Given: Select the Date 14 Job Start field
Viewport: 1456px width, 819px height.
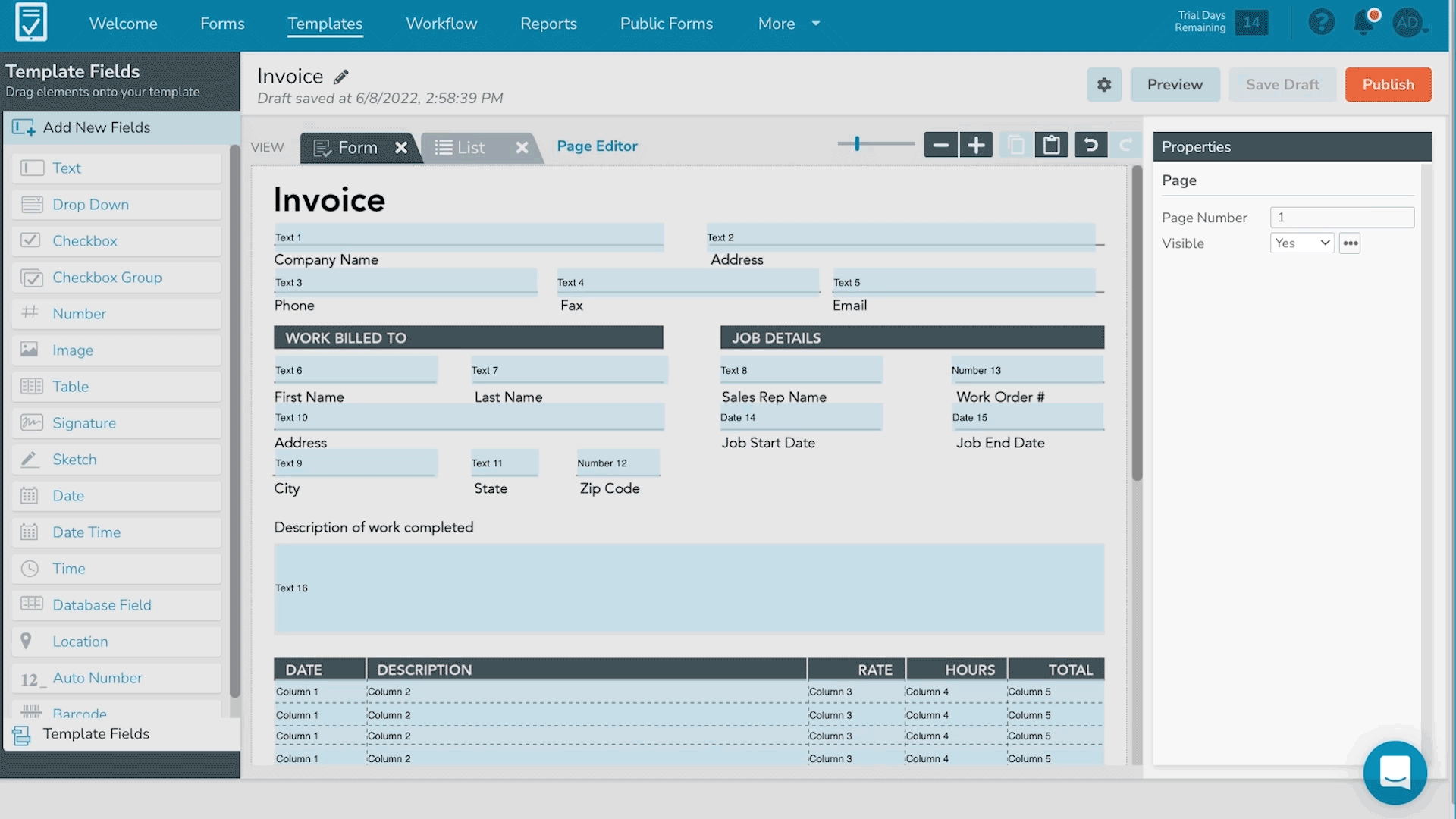Looking at the screenshot, I should point(801,417).
